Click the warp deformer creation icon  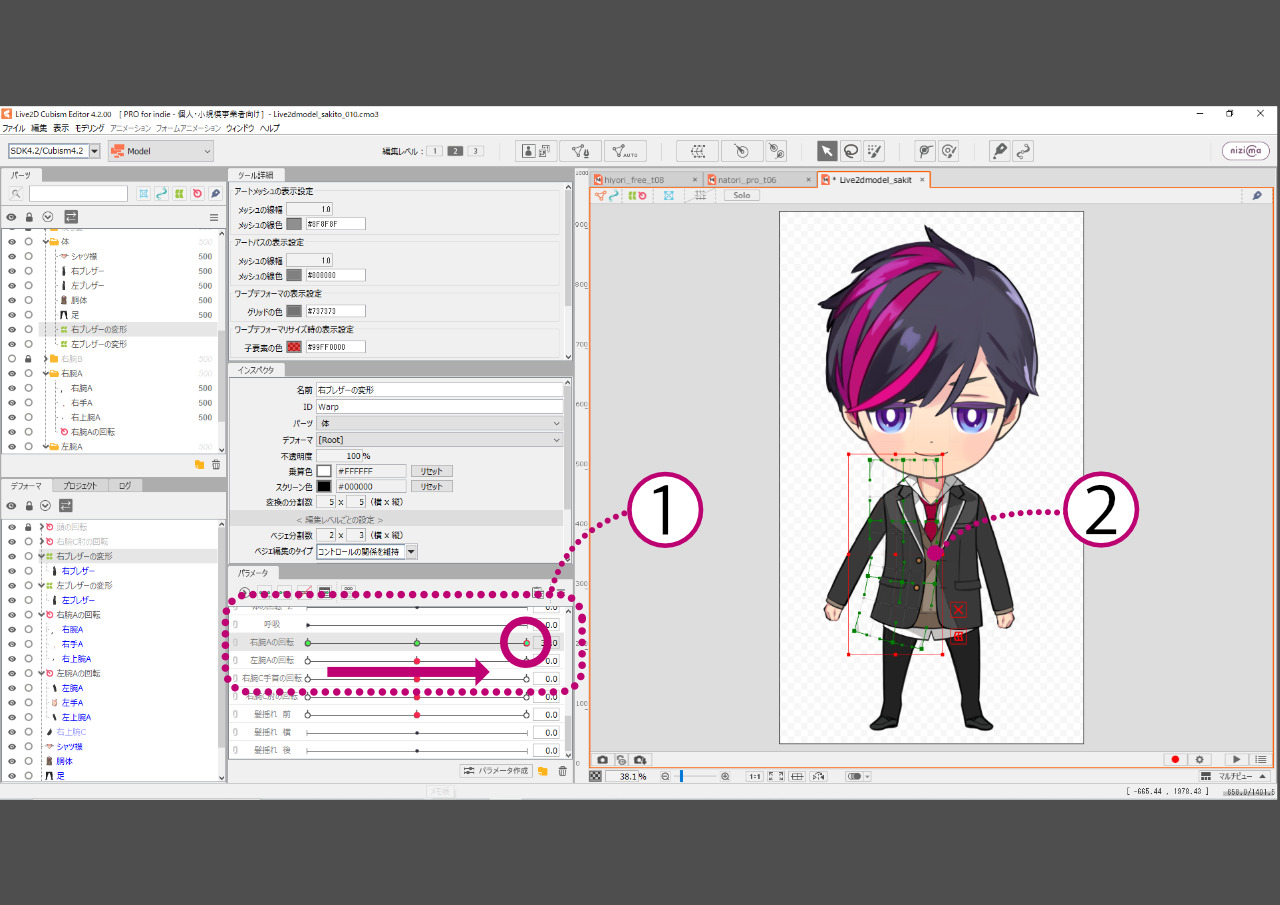(x=697, y=151)
